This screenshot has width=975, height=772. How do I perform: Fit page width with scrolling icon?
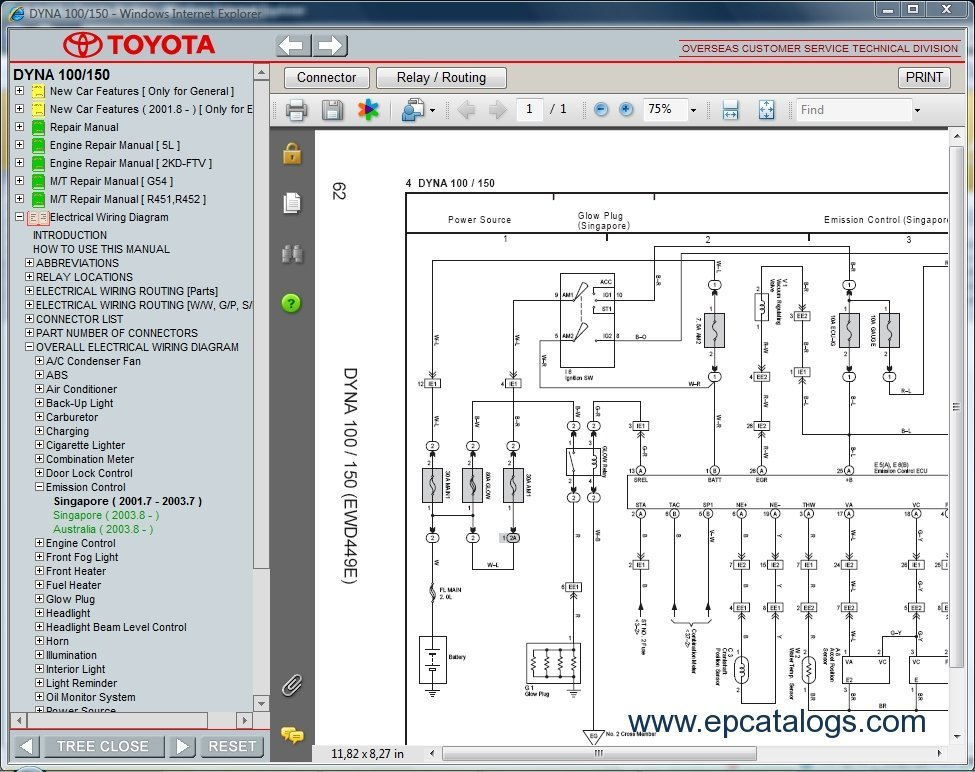730,110
